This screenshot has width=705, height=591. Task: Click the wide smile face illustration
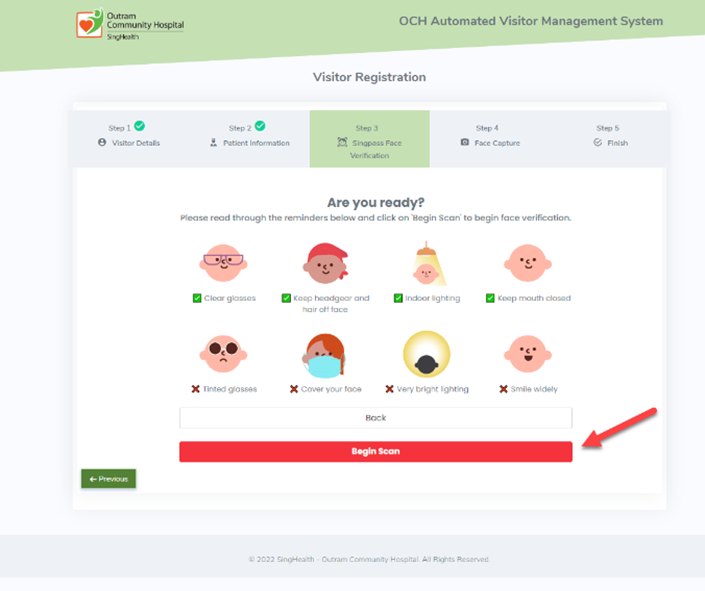[528, 354]
